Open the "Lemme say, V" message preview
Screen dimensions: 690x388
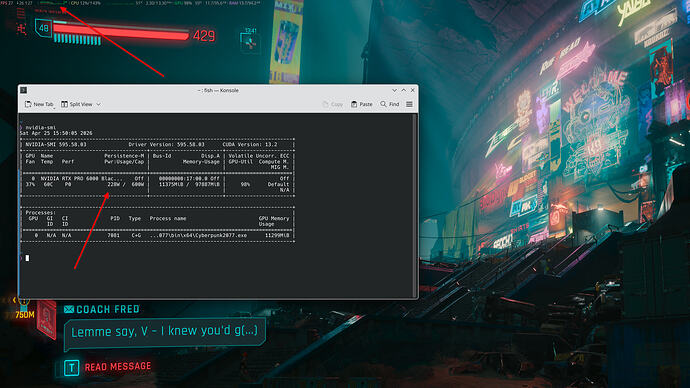tap(165, 331)
